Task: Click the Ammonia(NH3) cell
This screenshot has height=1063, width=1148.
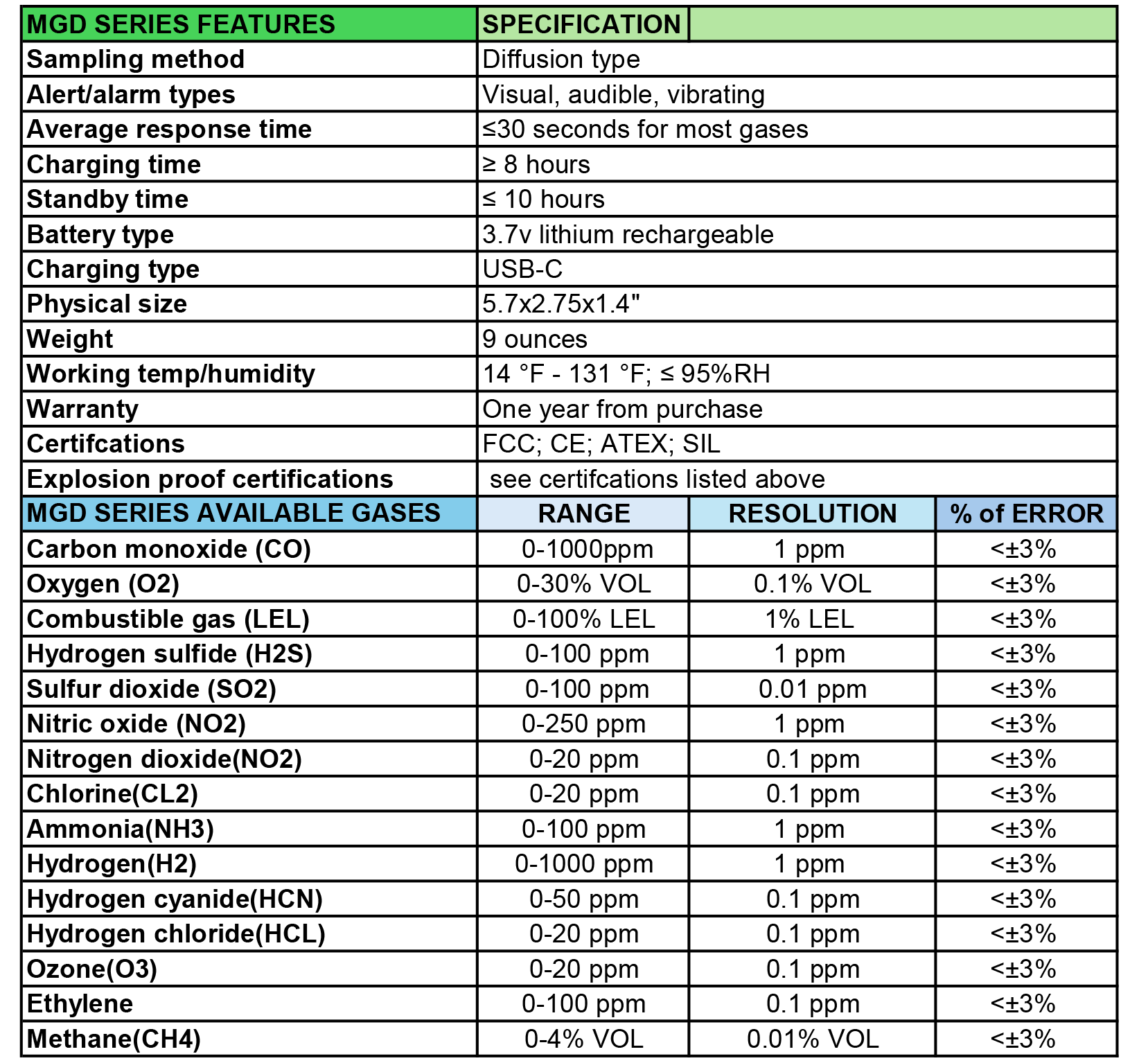Action: tap(249, 829)
